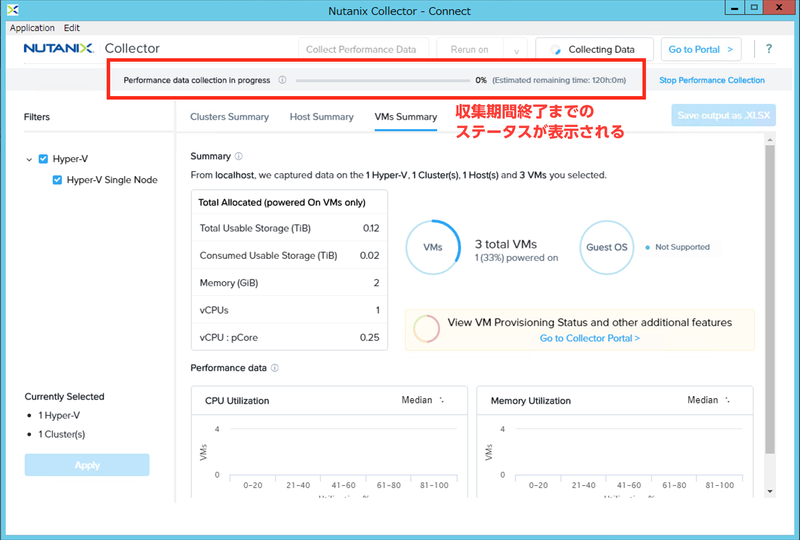800x540 pixels.
Task: Click the Consumed Usable Storage (TiB) row
Action: click(x=289, y=255)
